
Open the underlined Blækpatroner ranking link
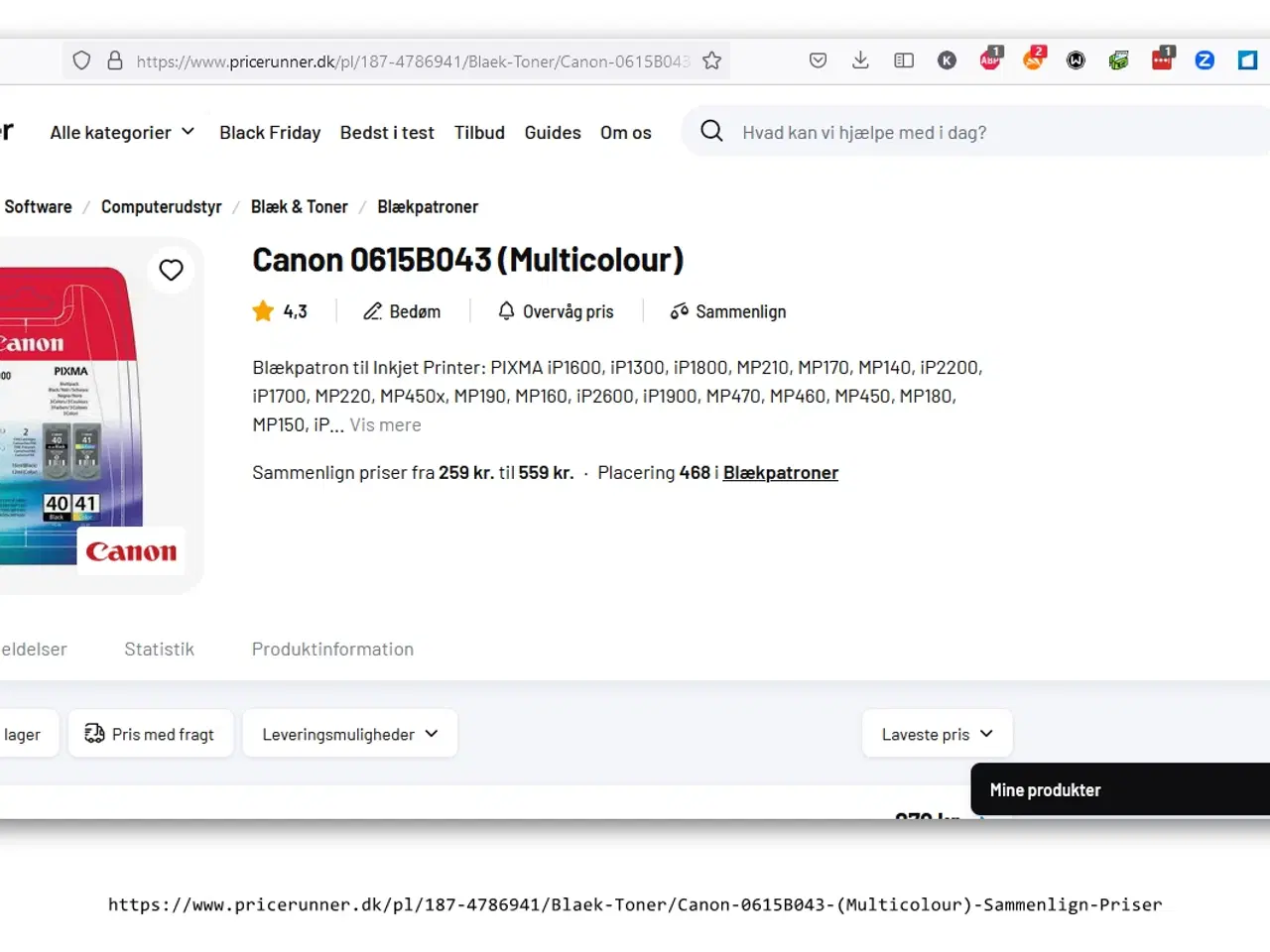pos(781,473)
